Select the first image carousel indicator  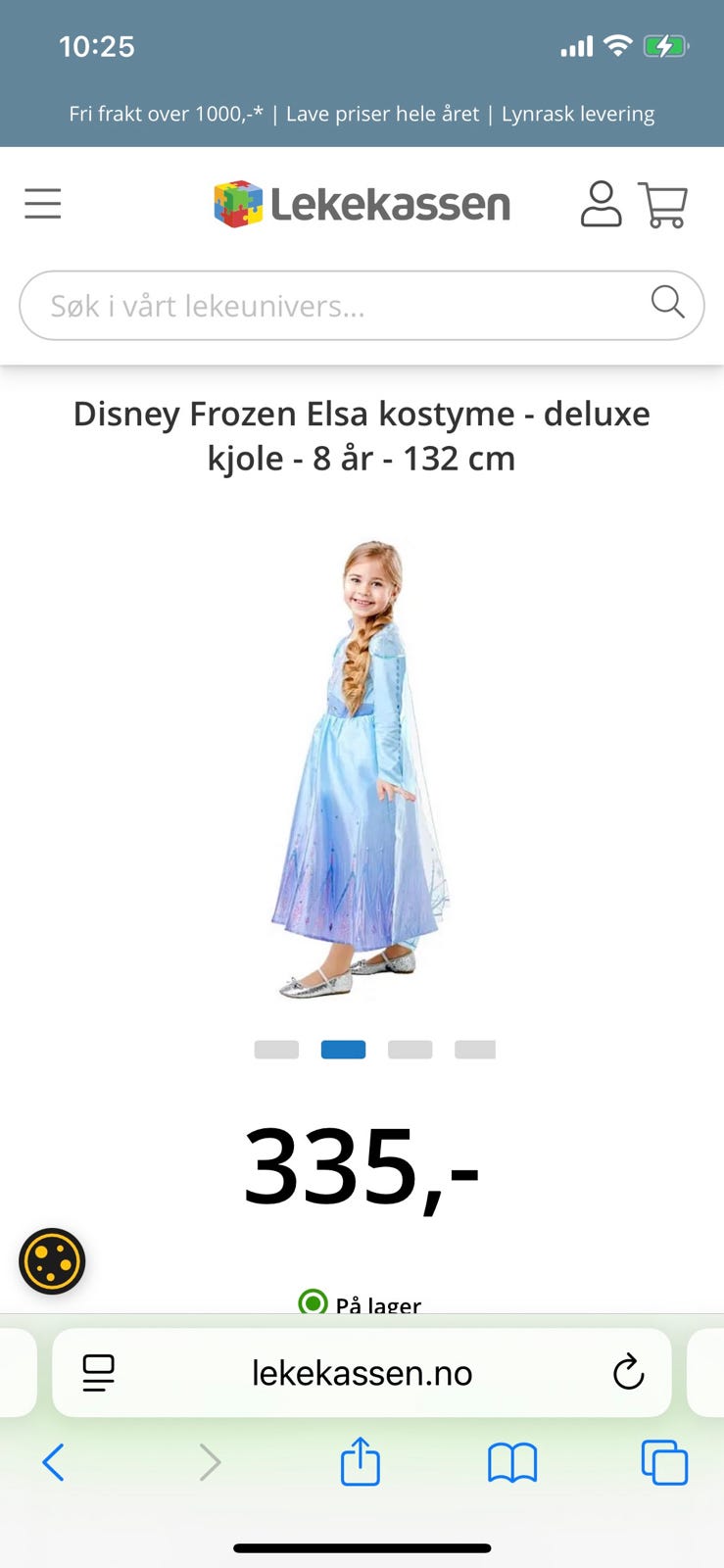[x=276, y=1050]
